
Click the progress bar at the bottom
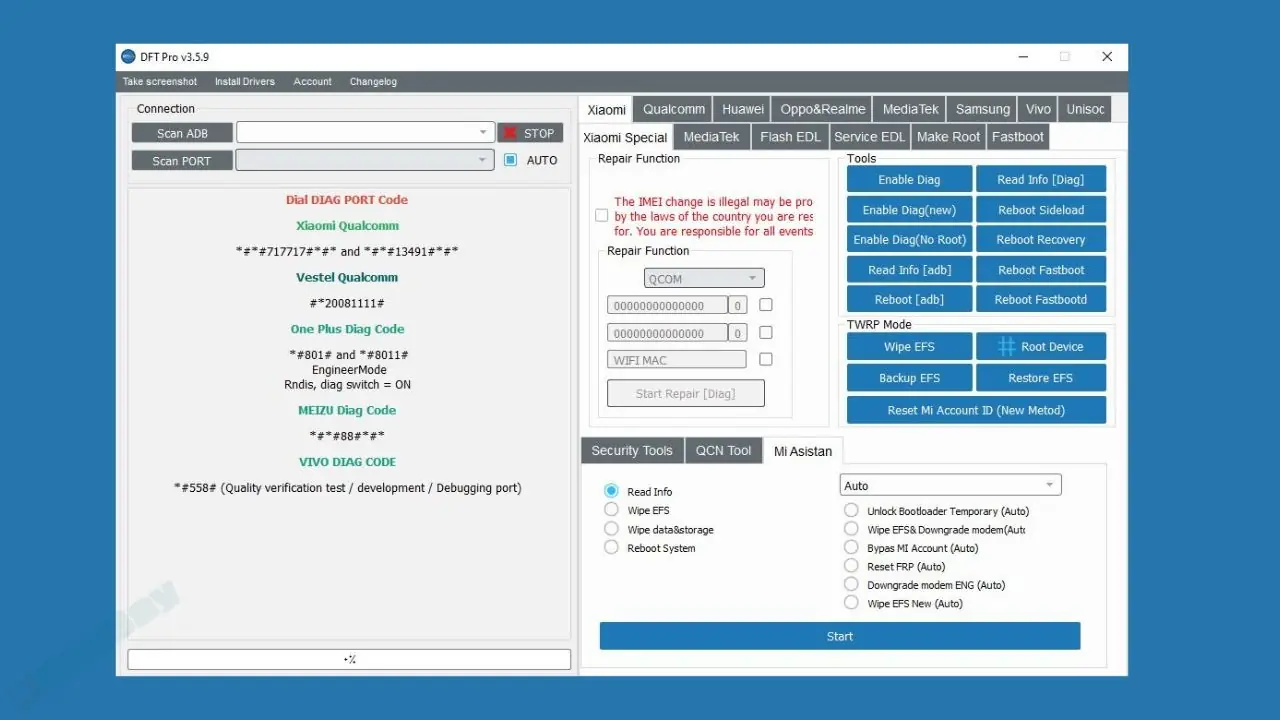coord(349,659)
